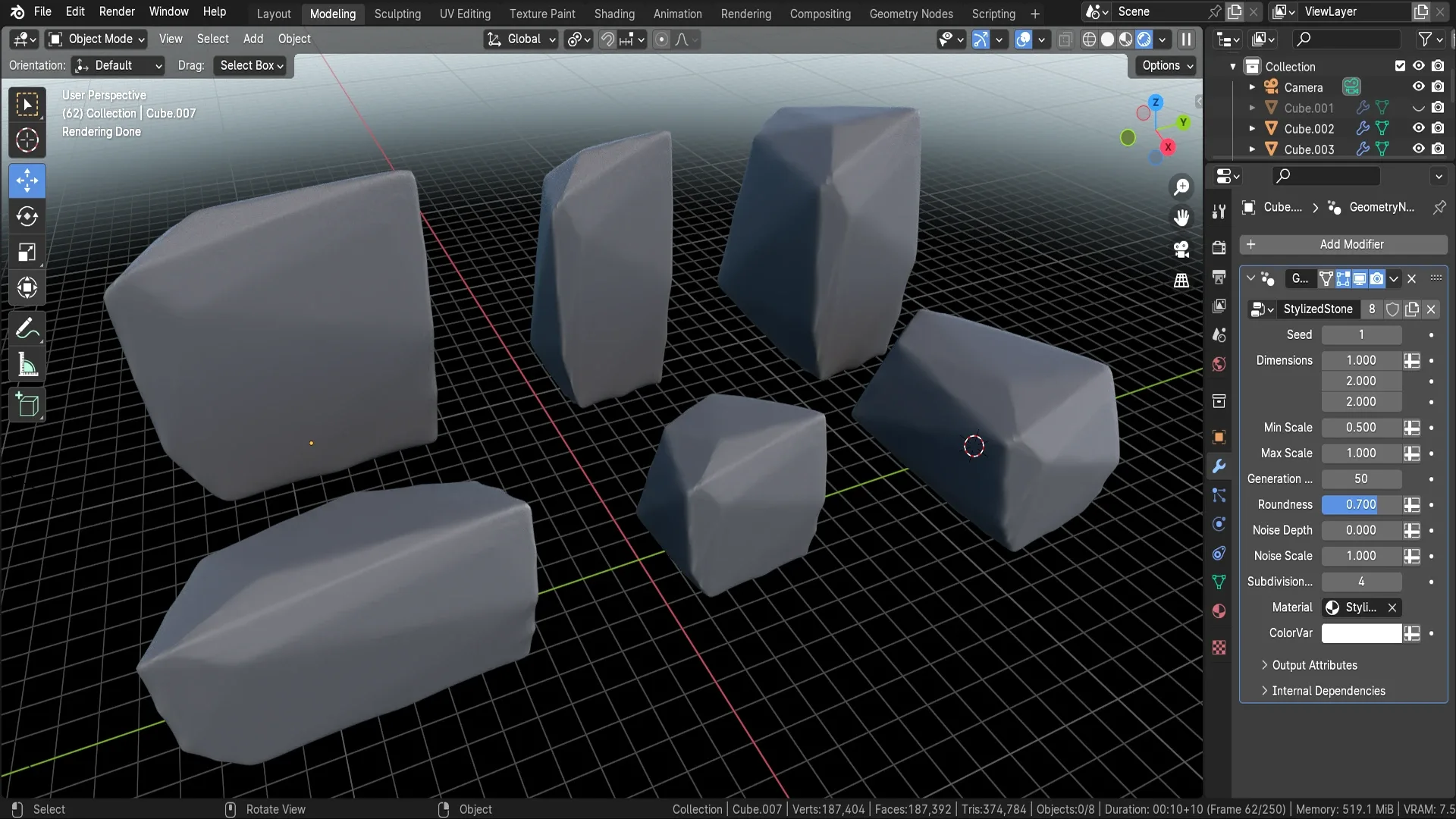
Task: Open the transform orientation dropdown showing Global
Action: (521, 39)
